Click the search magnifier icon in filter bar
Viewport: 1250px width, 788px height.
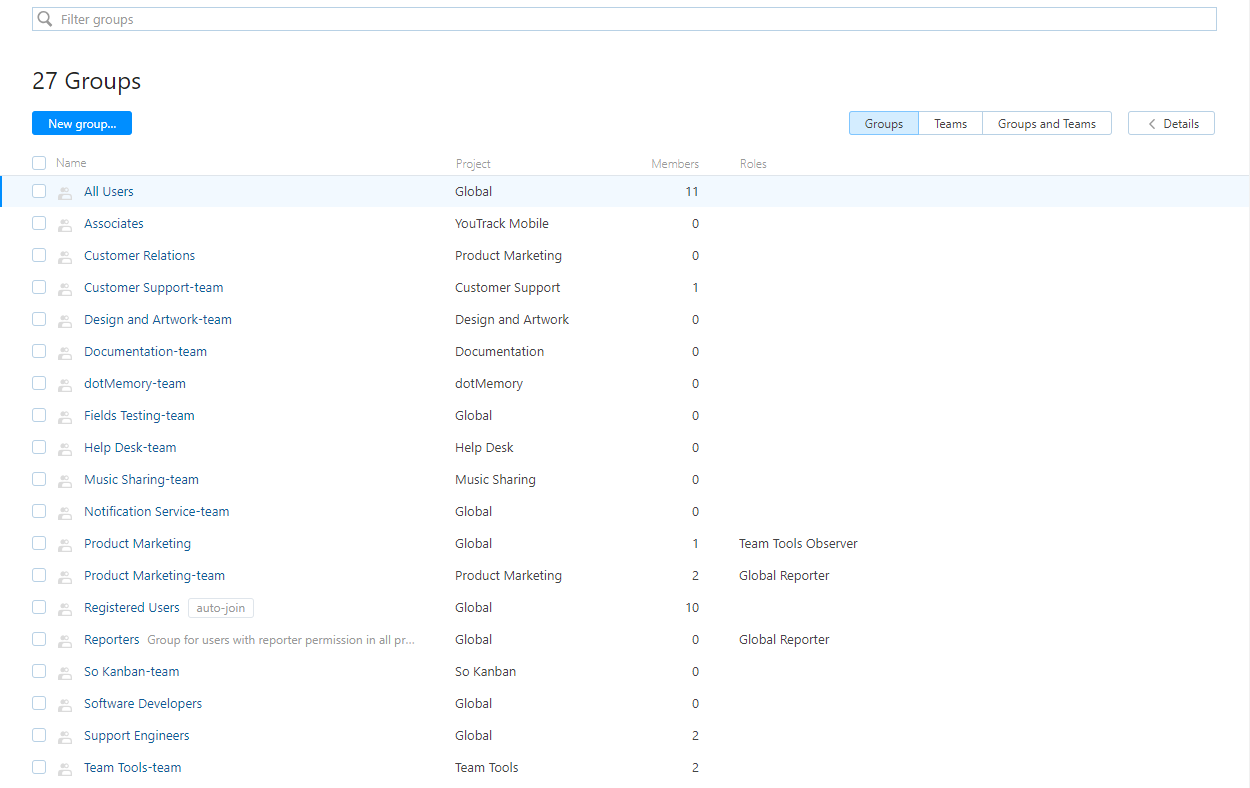click(45, 19)
